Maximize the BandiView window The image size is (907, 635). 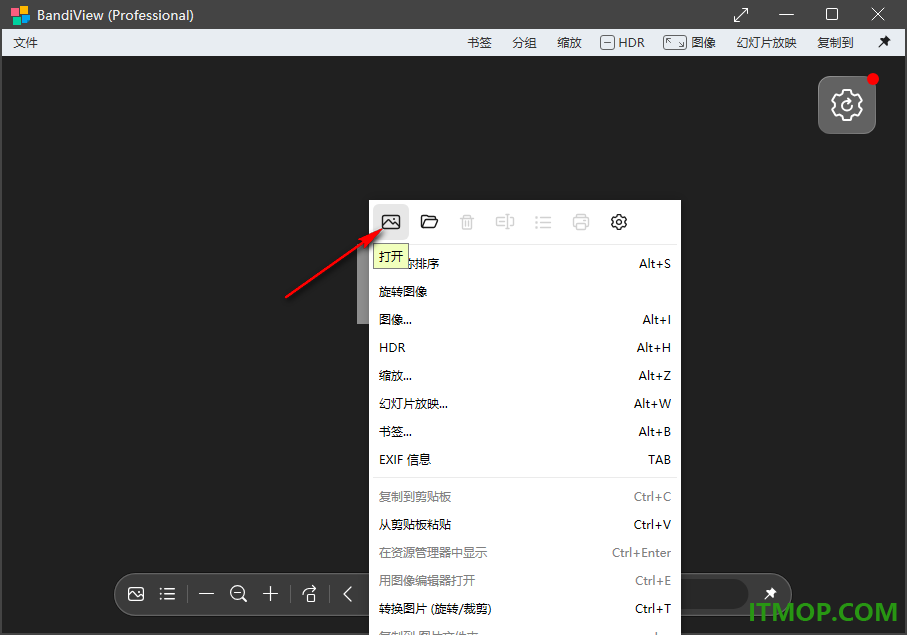[x=832, y=14]
